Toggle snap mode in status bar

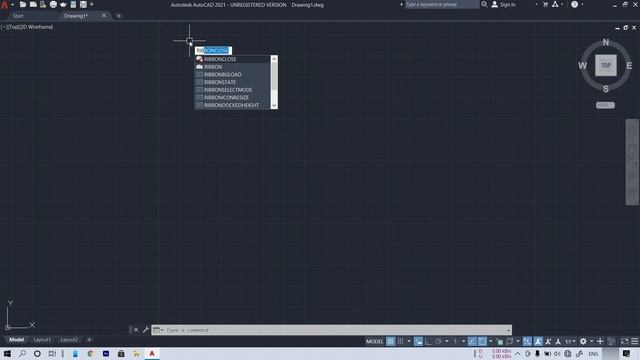(x=400, y=341)
